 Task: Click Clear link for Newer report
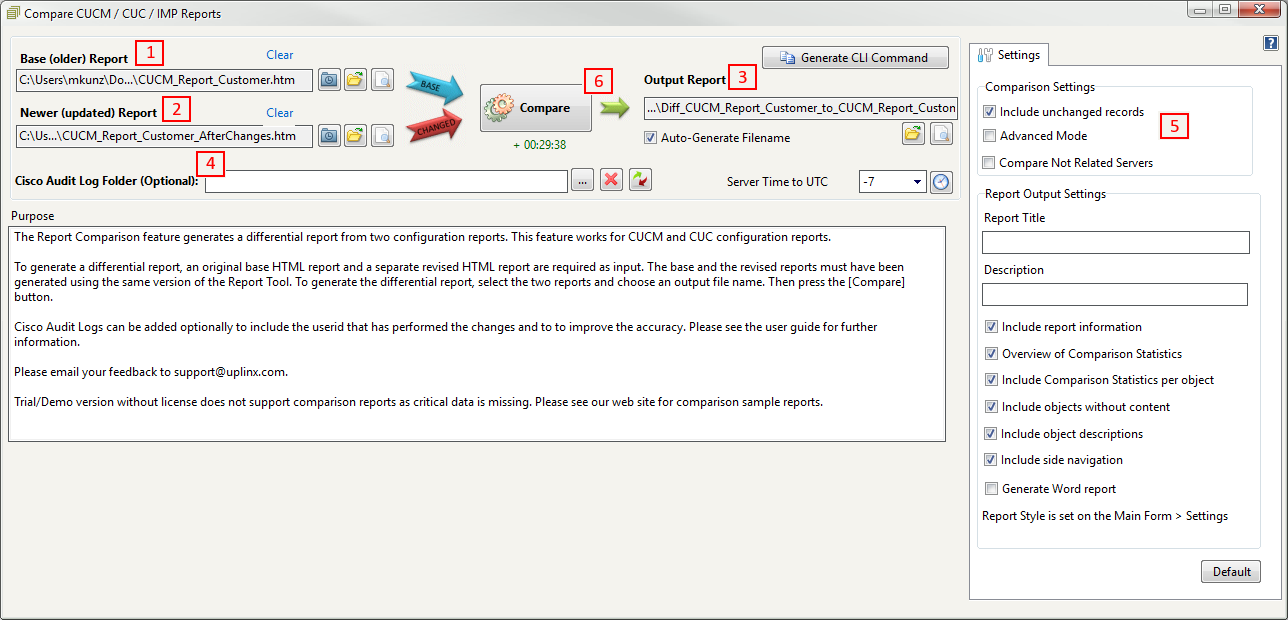pos(280,113)
